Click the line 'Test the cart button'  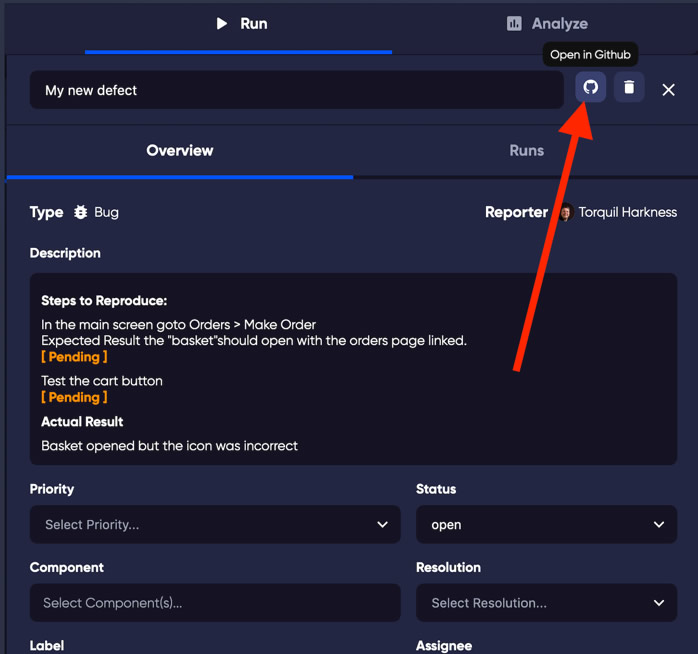pos(102,381)
